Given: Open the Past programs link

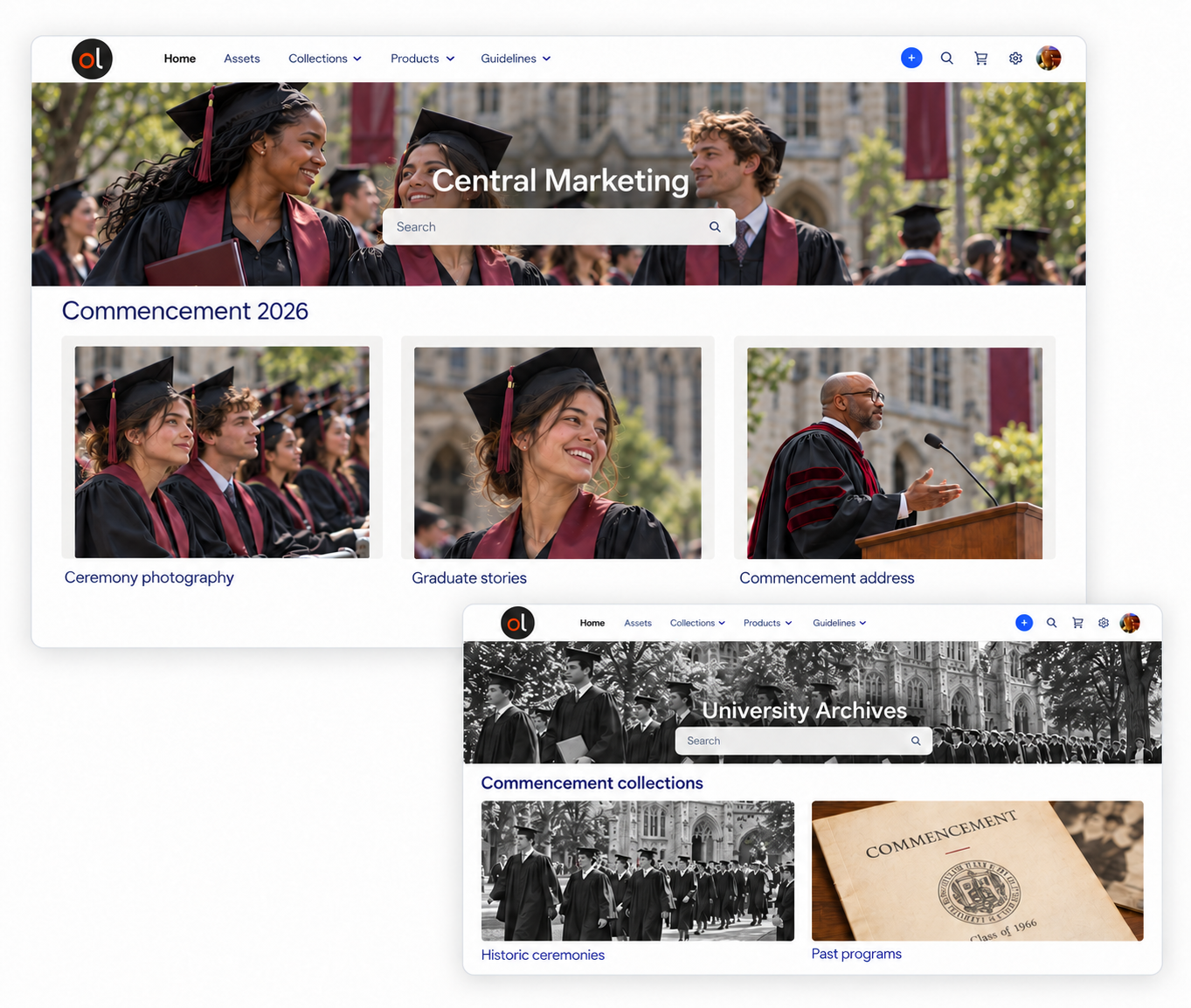Looking at the screenshot, I should tap(856, 954).
